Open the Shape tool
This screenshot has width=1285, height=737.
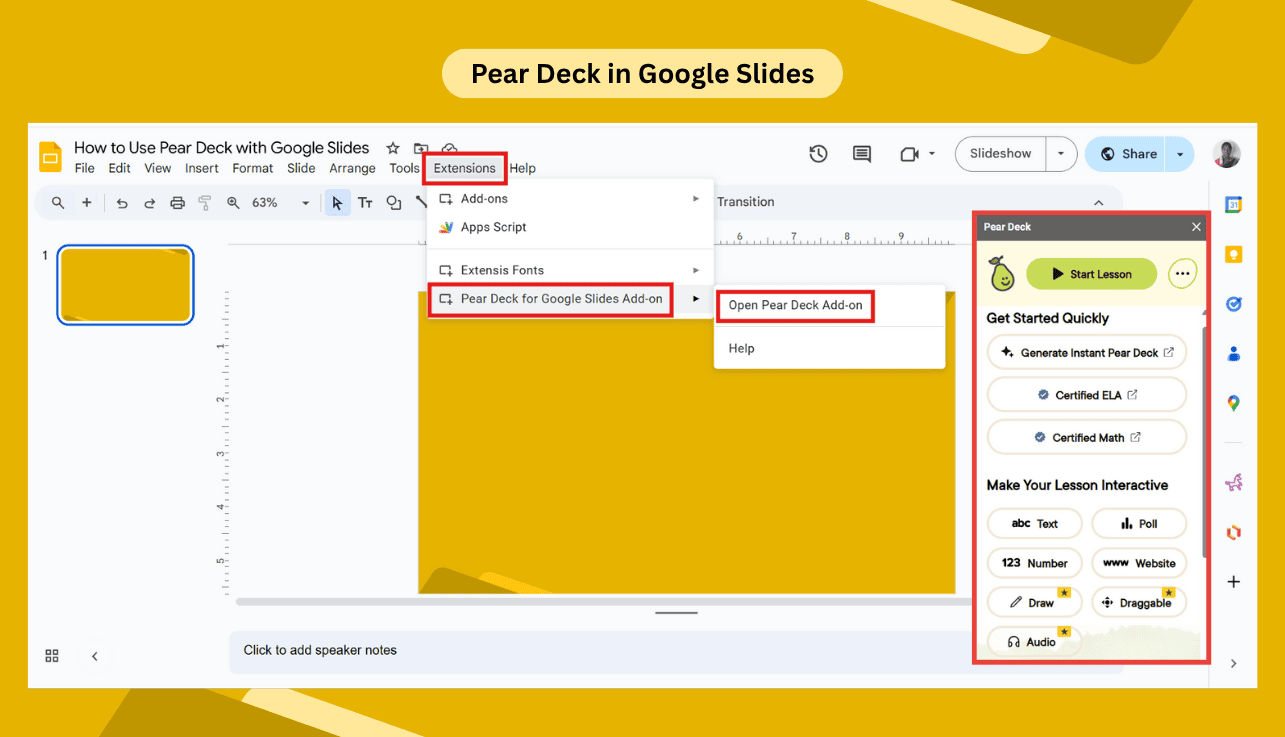click(394, 202)
